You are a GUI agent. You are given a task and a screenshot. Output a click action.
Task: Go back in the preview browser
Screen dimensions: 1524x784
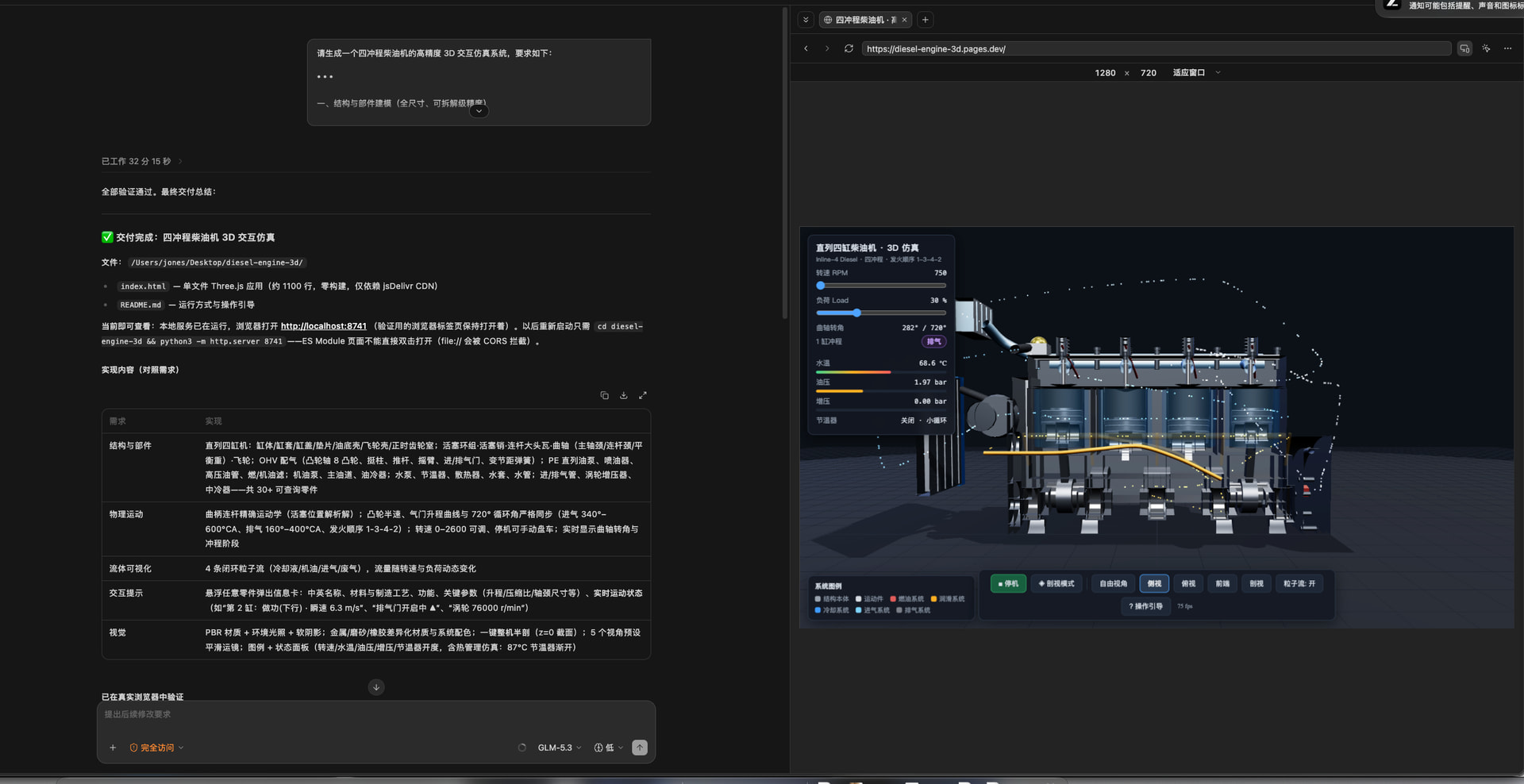tap(806, 48)
